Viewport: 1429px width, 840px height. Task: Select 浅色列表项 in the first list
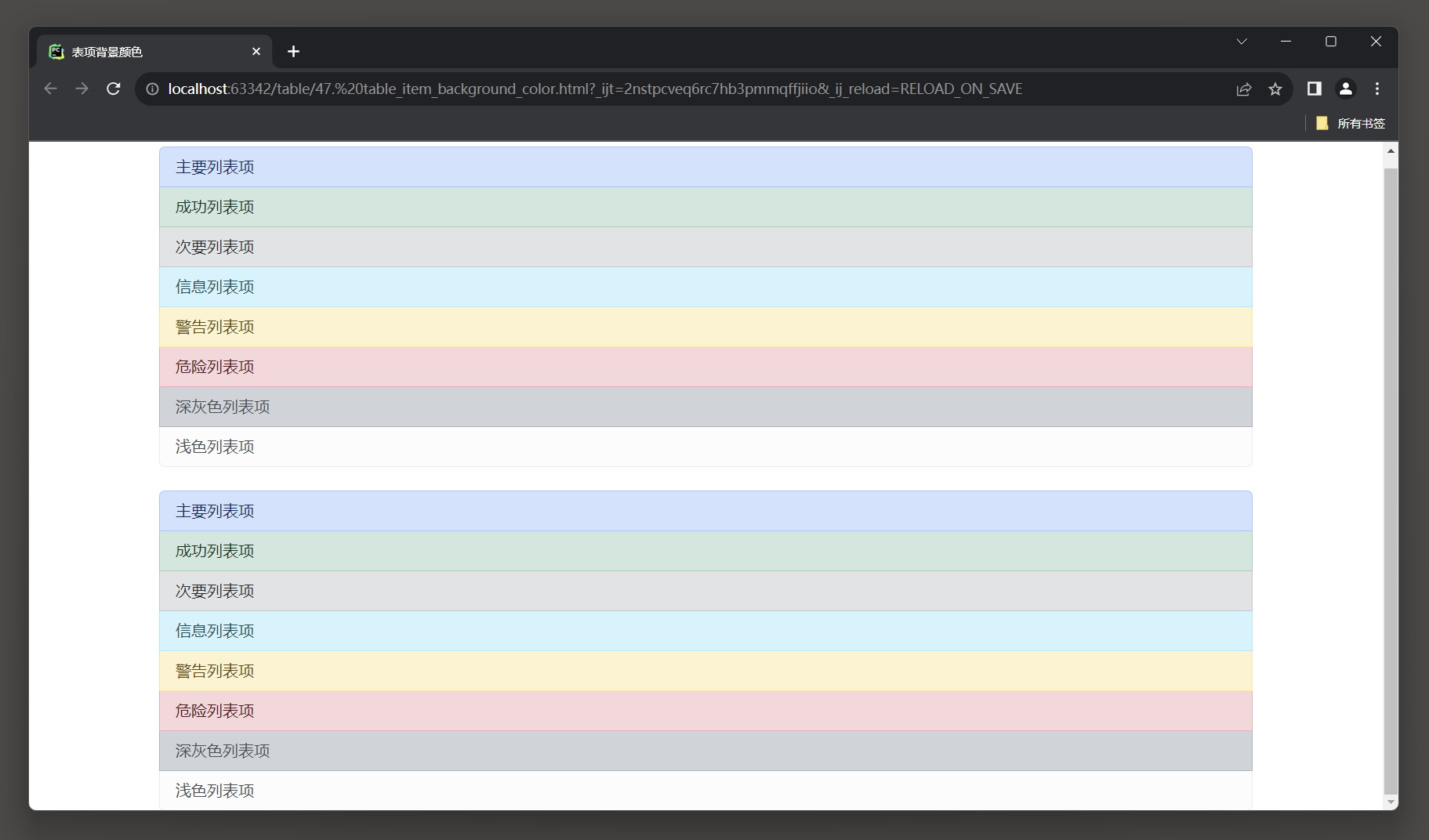[705, 447]
